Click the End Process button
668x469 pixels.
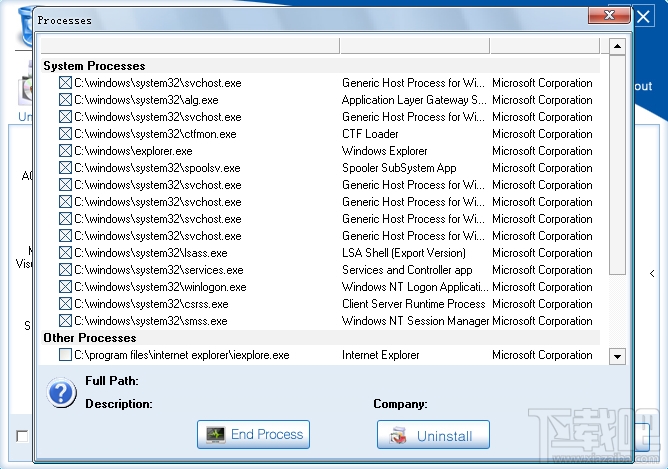coord(253,434)
